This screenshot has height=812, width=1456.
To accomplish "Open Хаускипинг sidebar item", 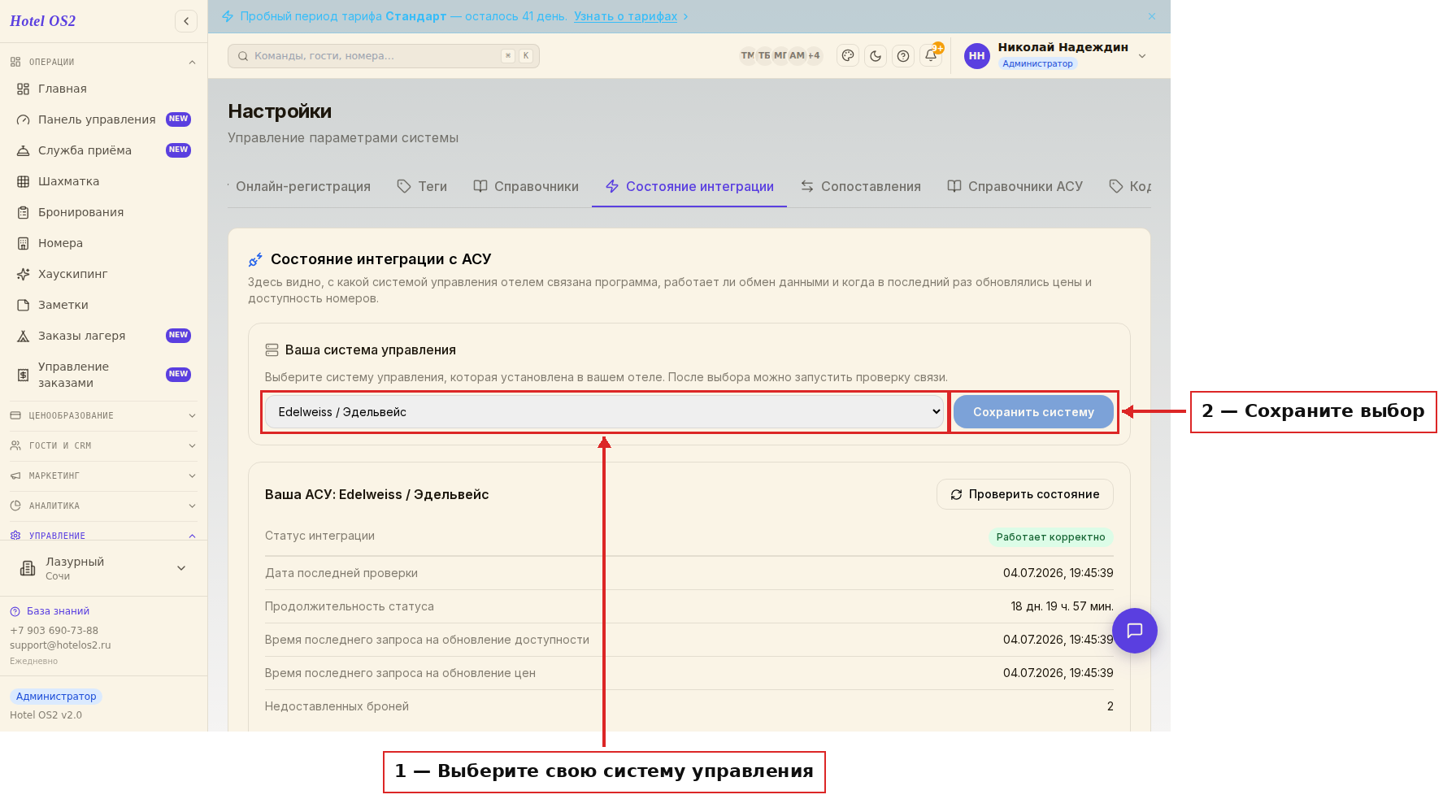I will tap(103, 274).
